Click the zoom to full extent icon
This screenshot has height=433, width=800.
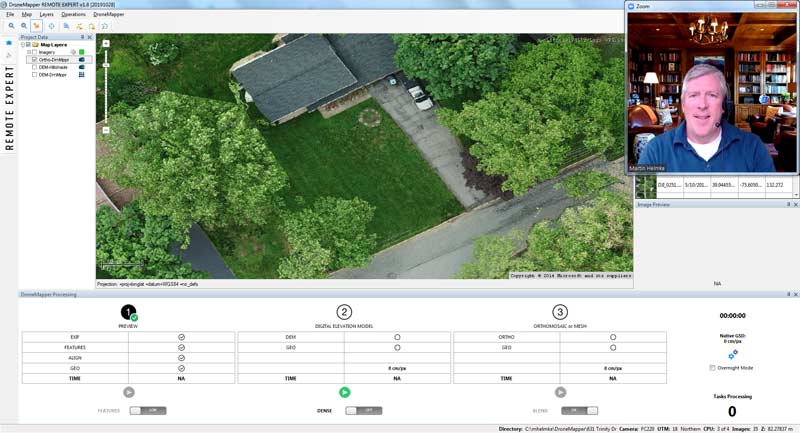[51, 26]
